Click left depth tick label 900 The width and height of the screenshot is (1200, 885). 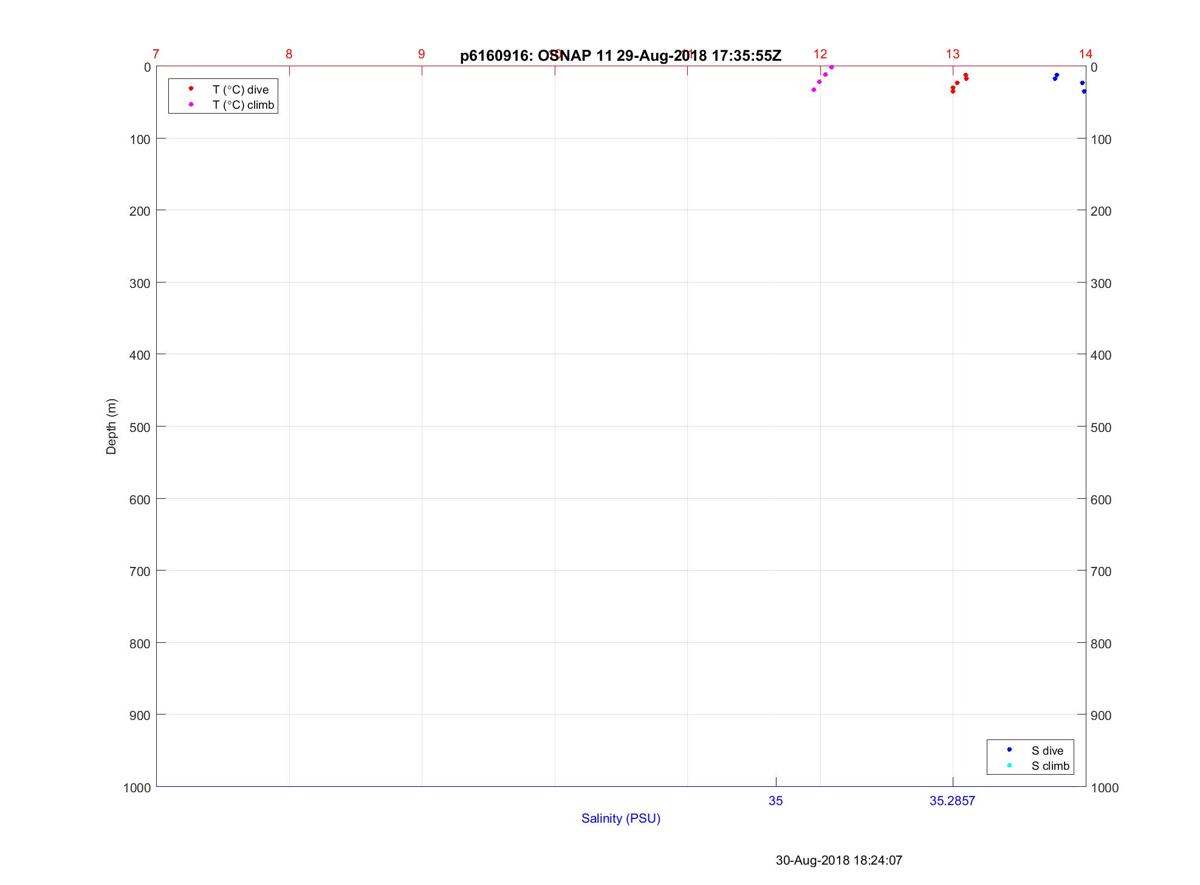click(x=140, y=715)
